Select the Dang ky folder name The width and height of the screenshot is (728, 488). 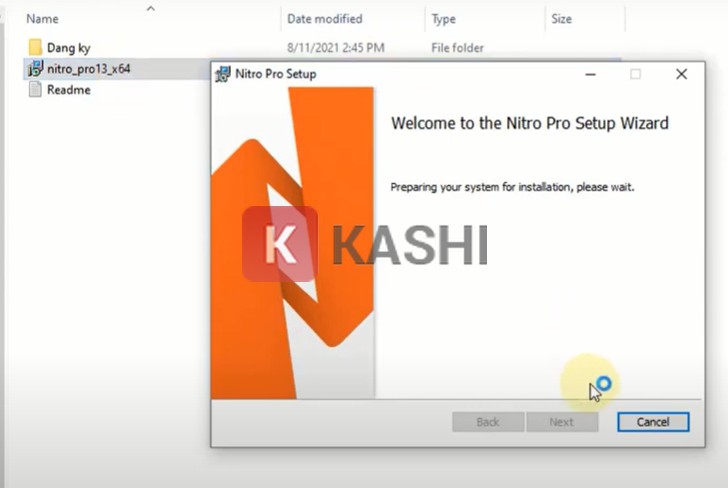(x=69, y=48)
